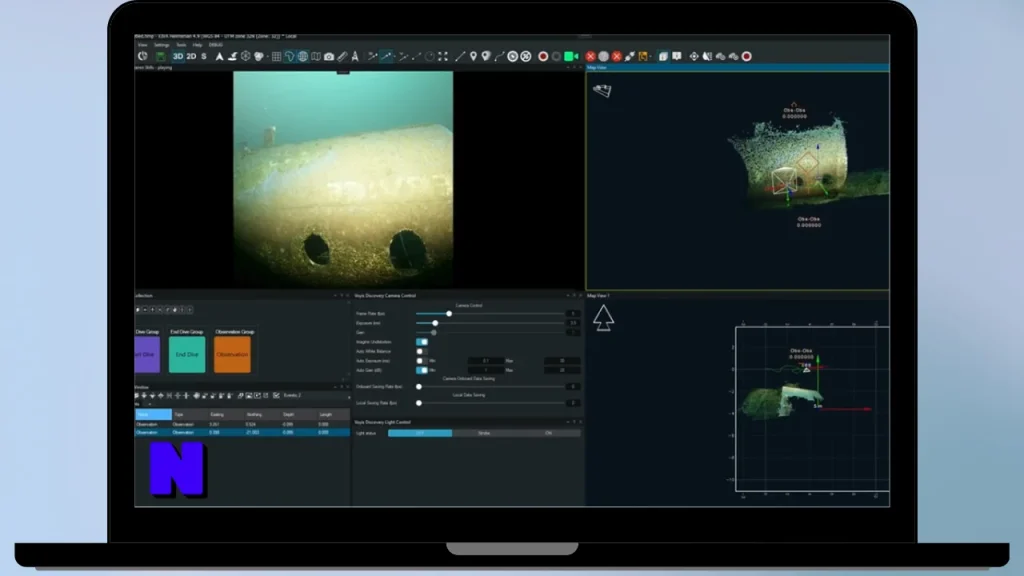Open the folded map icon
Image resolution: width=1024 pixels, height=576 pixels.
pos(316,57)
